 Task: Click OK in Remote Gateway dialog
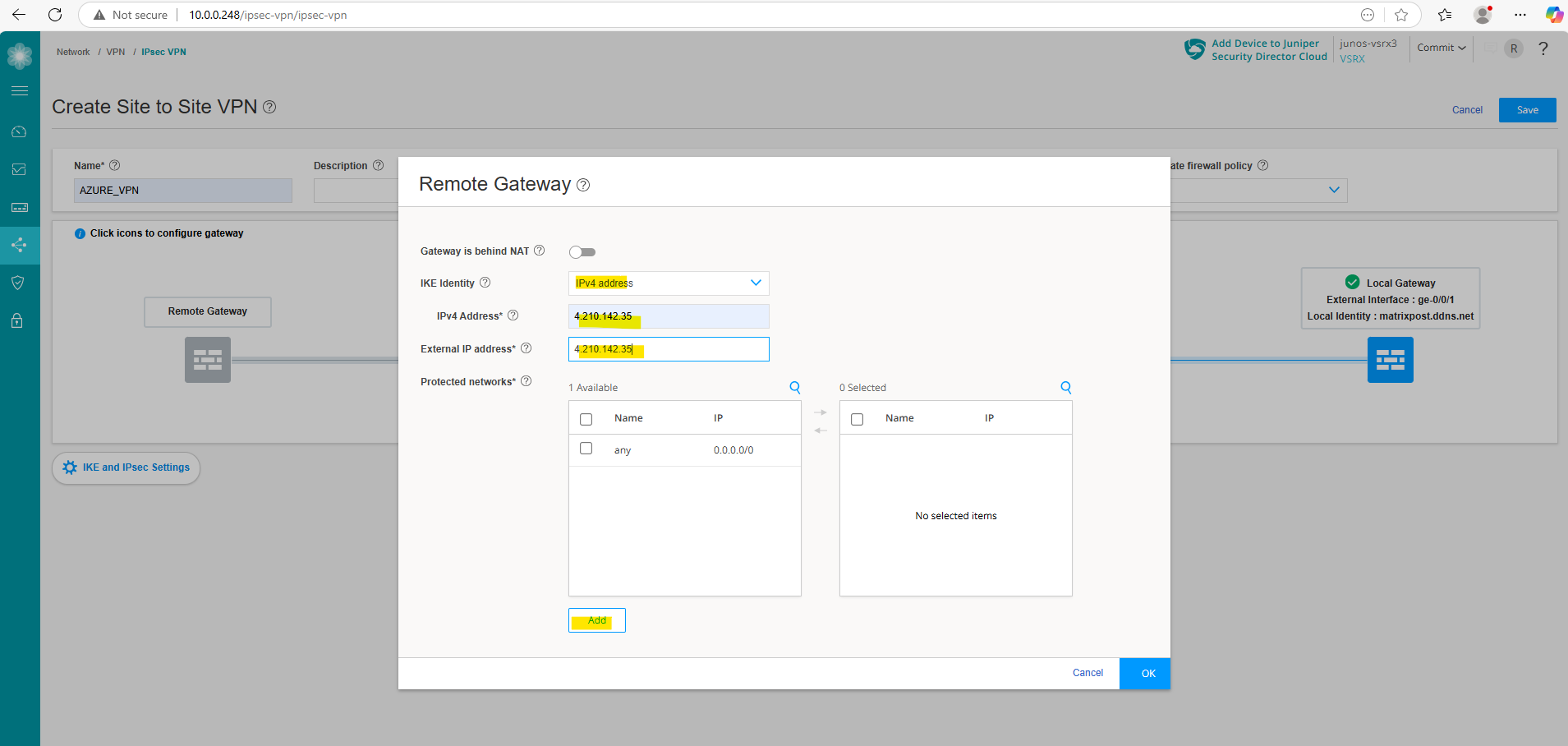(x=1145, y=674)
